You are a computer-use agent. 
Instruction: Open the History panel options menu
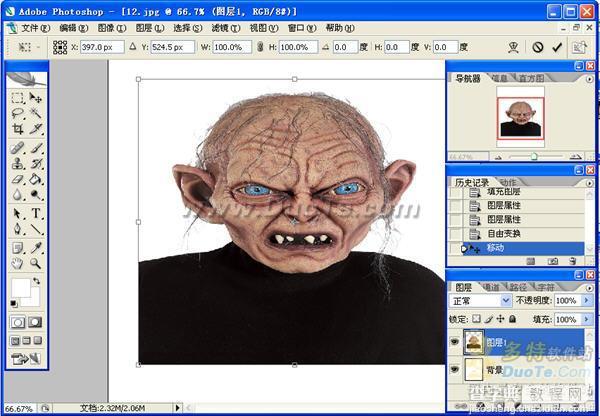click(x=590, y=183)
